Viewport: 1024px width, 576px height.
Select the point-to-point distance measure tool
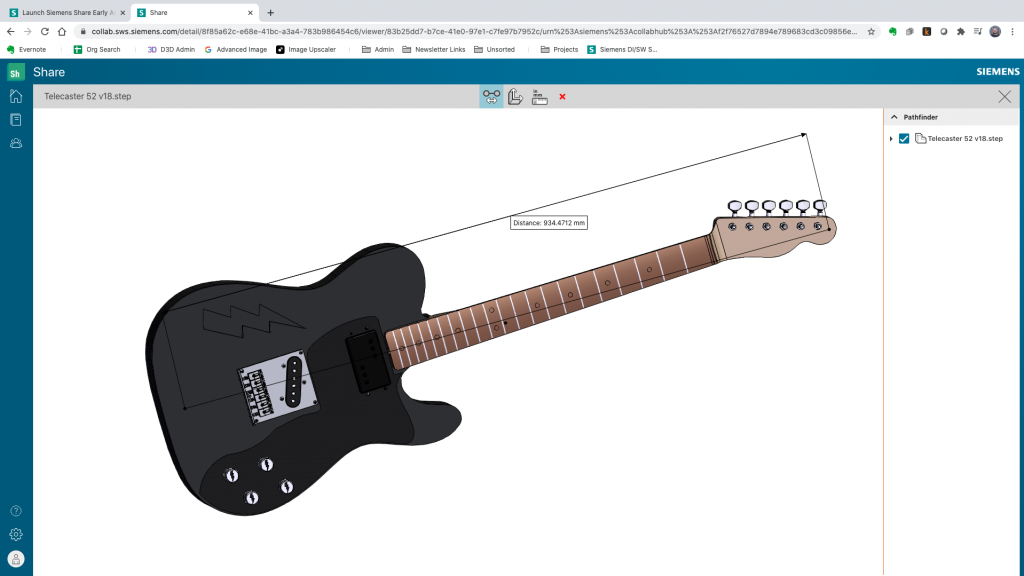pyautogui.click(x=491, y=97)
